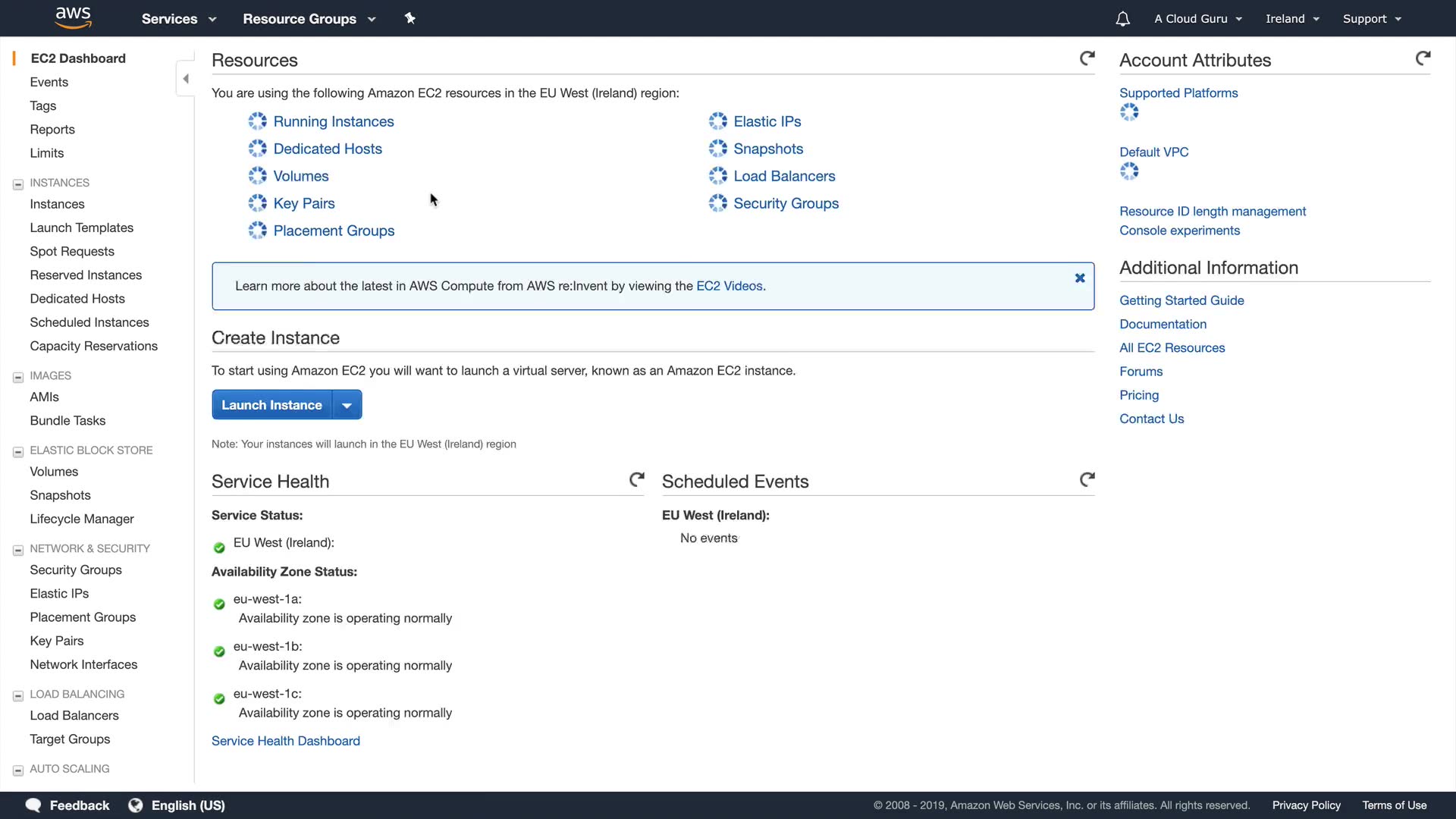
Task: Open the Services menu
Action: click(178, 19)
